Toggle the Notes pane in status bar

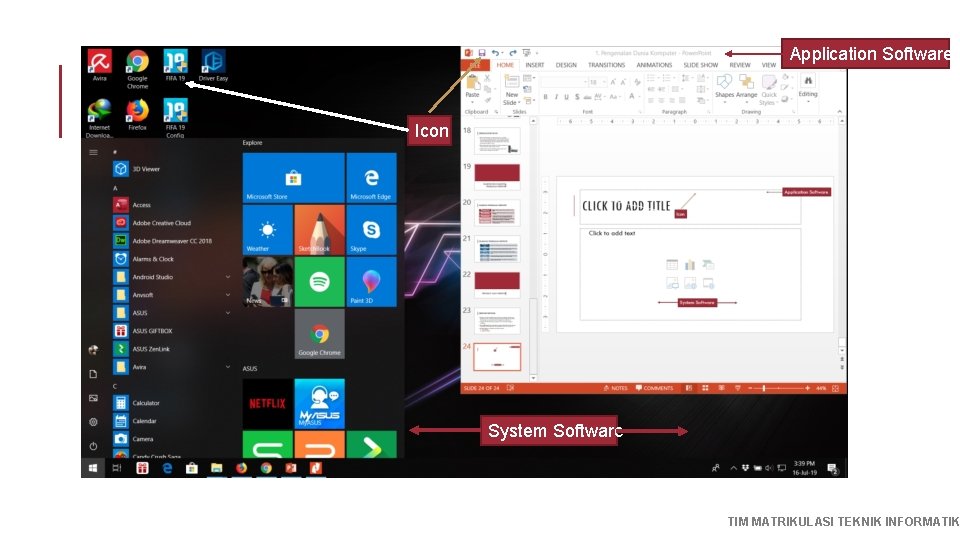tap(615, 388)
